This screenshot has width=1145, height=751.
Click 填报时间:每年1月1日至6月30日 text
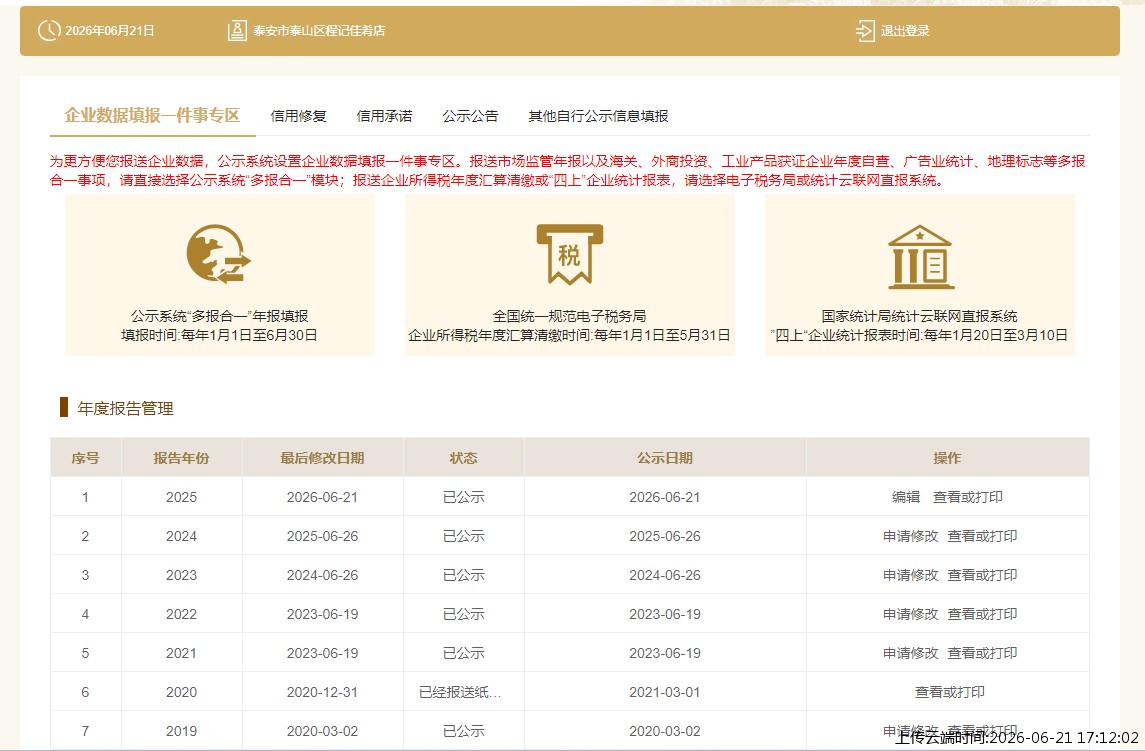tap(219, 335)
